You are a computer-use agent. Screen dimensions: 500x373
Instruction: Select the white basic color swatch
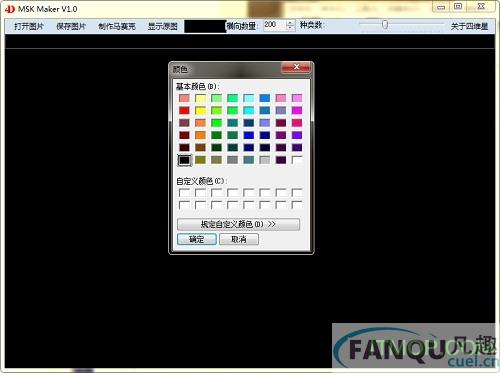[x=297, y=160]
